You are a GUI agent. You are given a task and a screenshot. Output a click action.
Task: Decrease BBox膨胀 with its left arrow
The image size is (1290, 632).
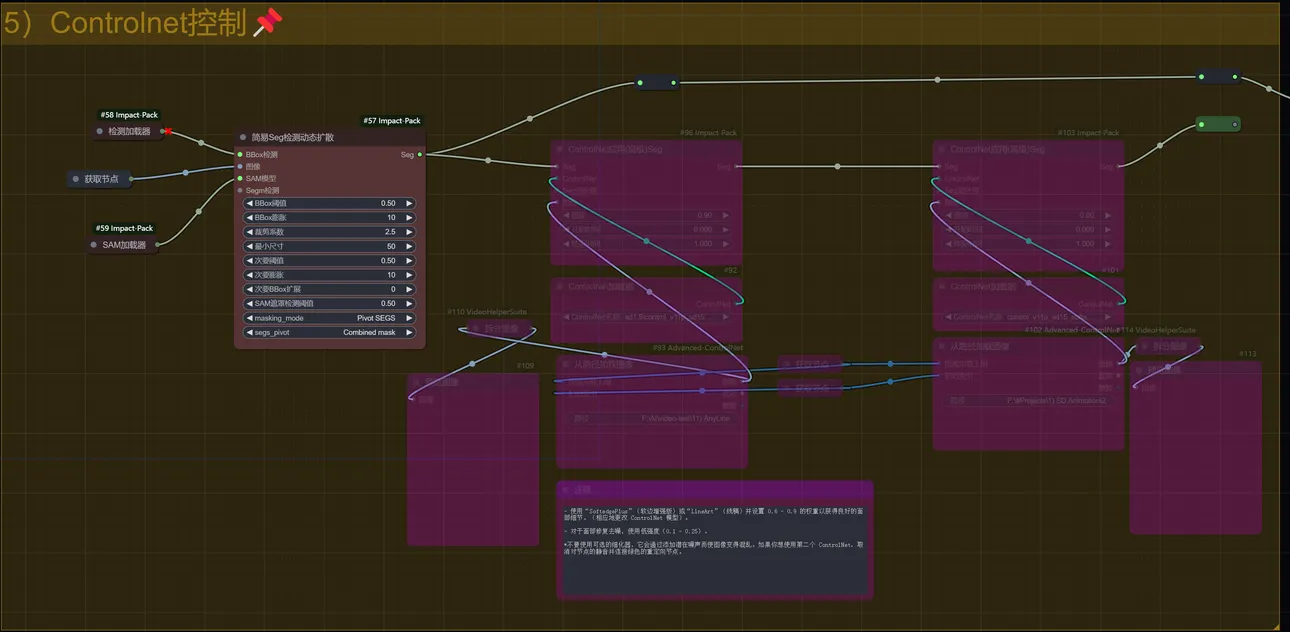pos(250,217)
